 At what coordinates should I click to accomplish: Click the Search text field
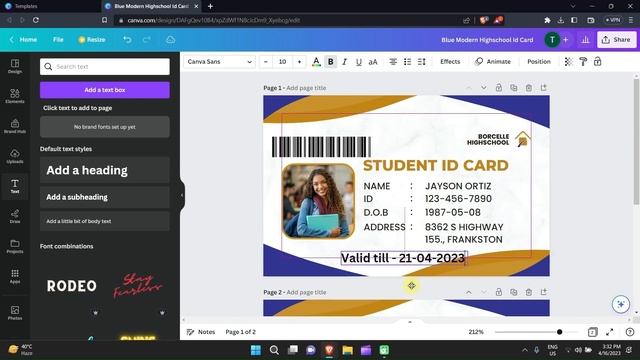105,67
